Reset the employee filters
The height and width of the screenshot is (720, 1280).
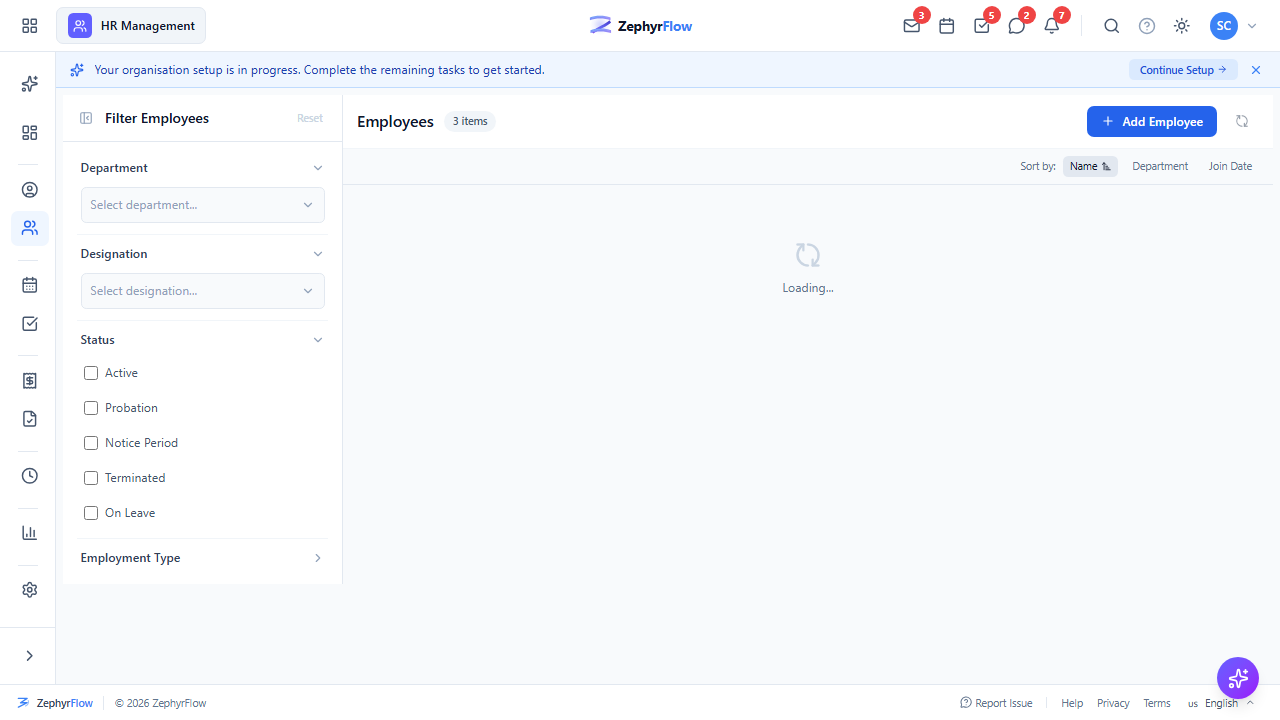(x=310, y=118)
